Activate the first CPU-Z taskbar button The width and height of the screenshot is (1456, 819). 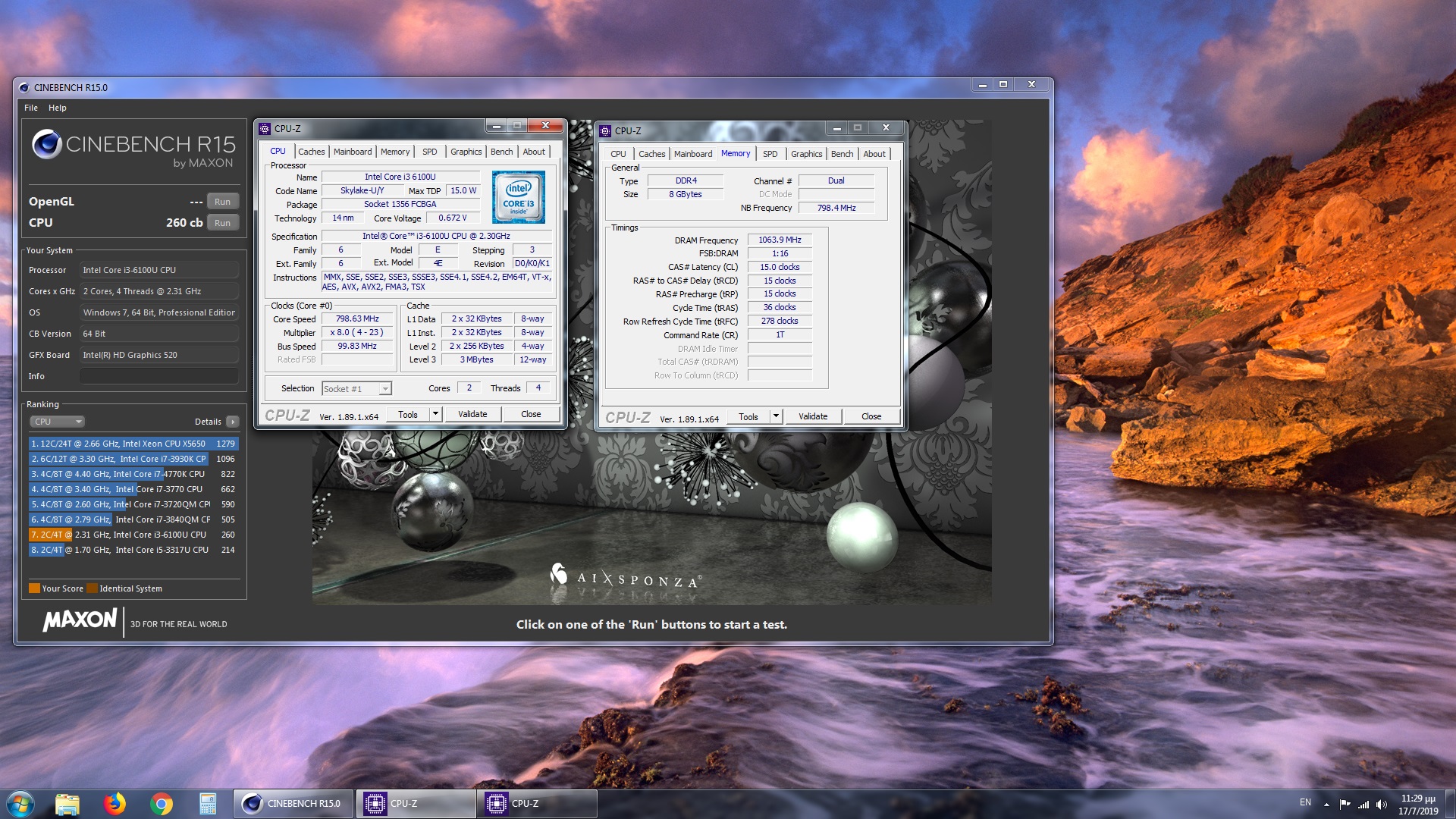click(415, 804)
